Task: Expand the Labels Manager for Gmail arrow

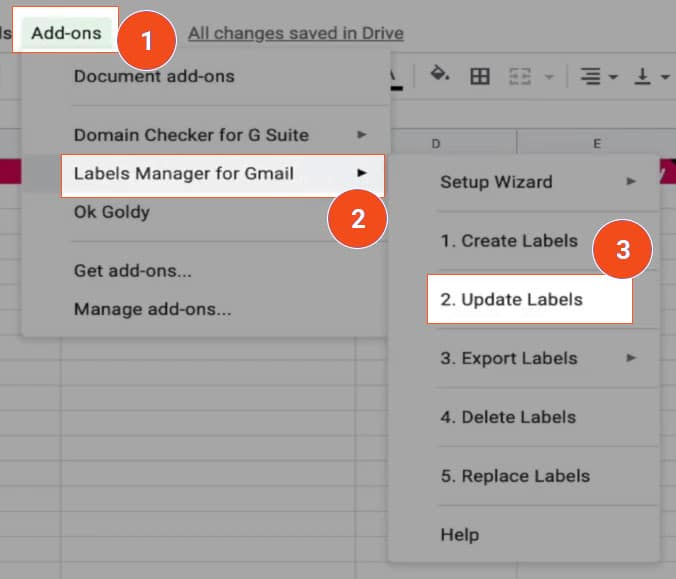Action: click(x=362, y=173)
